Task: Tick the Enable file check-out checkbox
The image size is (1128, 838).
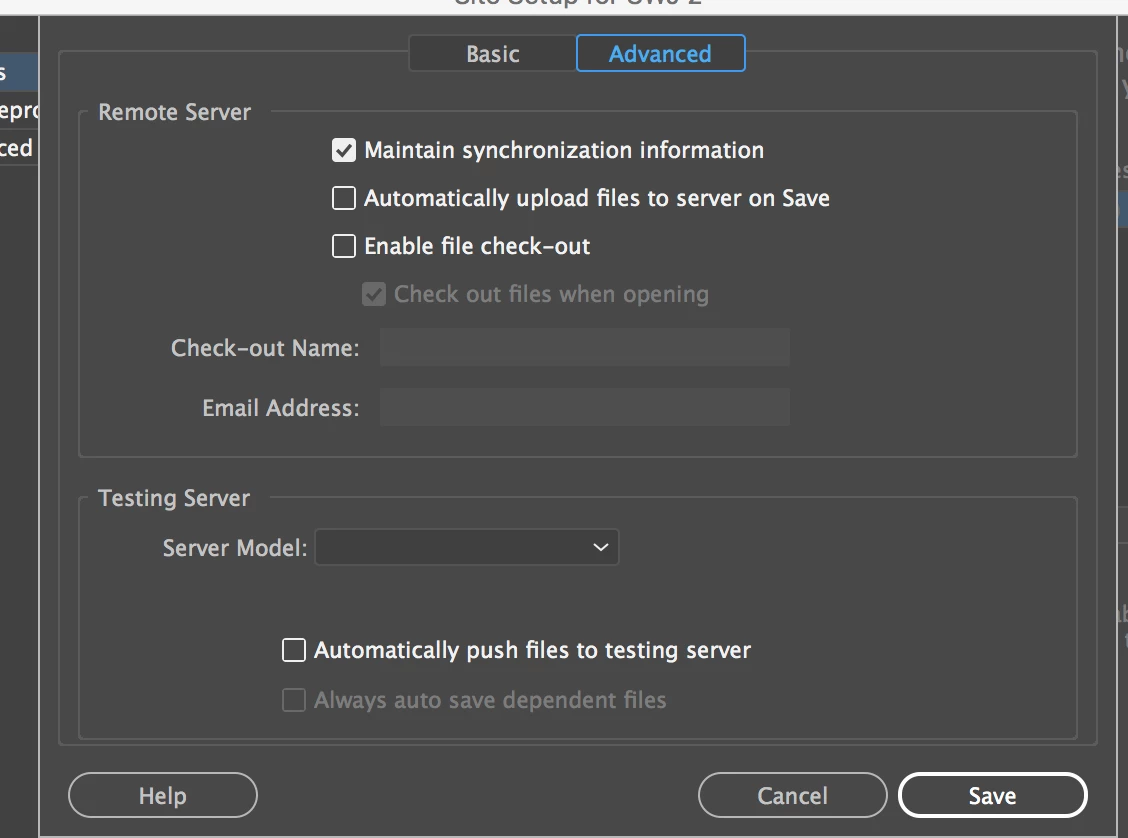Action: click(x=344, y=246)
